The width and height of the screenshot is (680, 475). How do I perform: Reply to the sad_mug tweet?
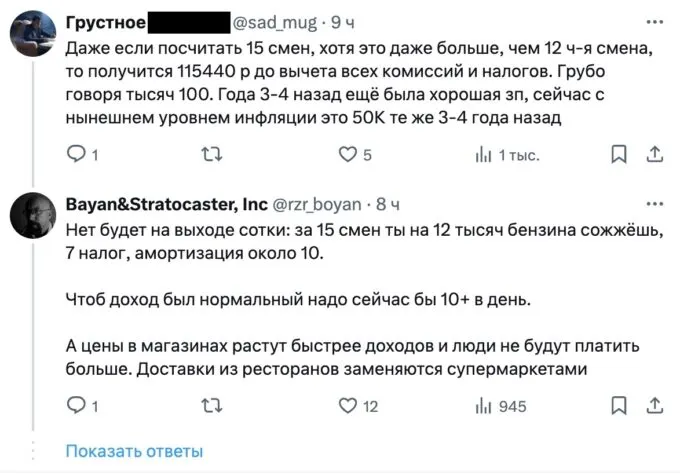(x=76, y=155)
